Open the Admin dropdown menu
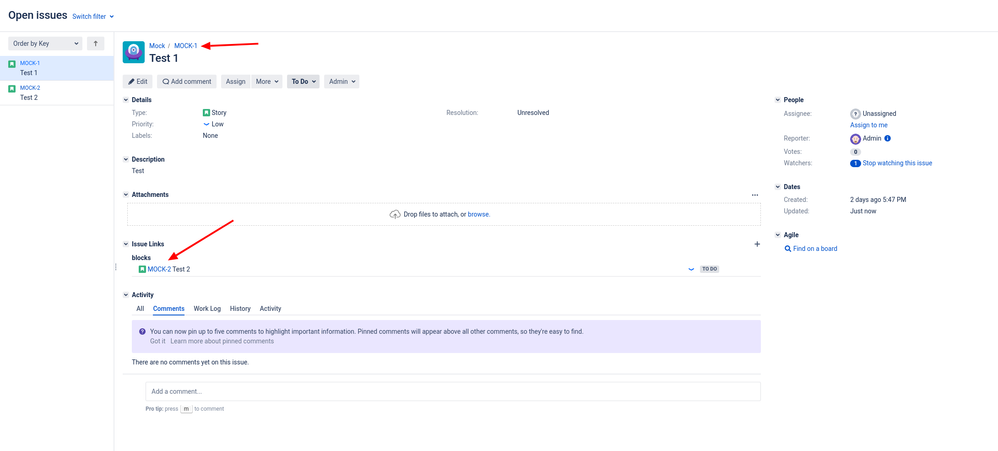The image size is (998, 451). (x=342, y=81)
